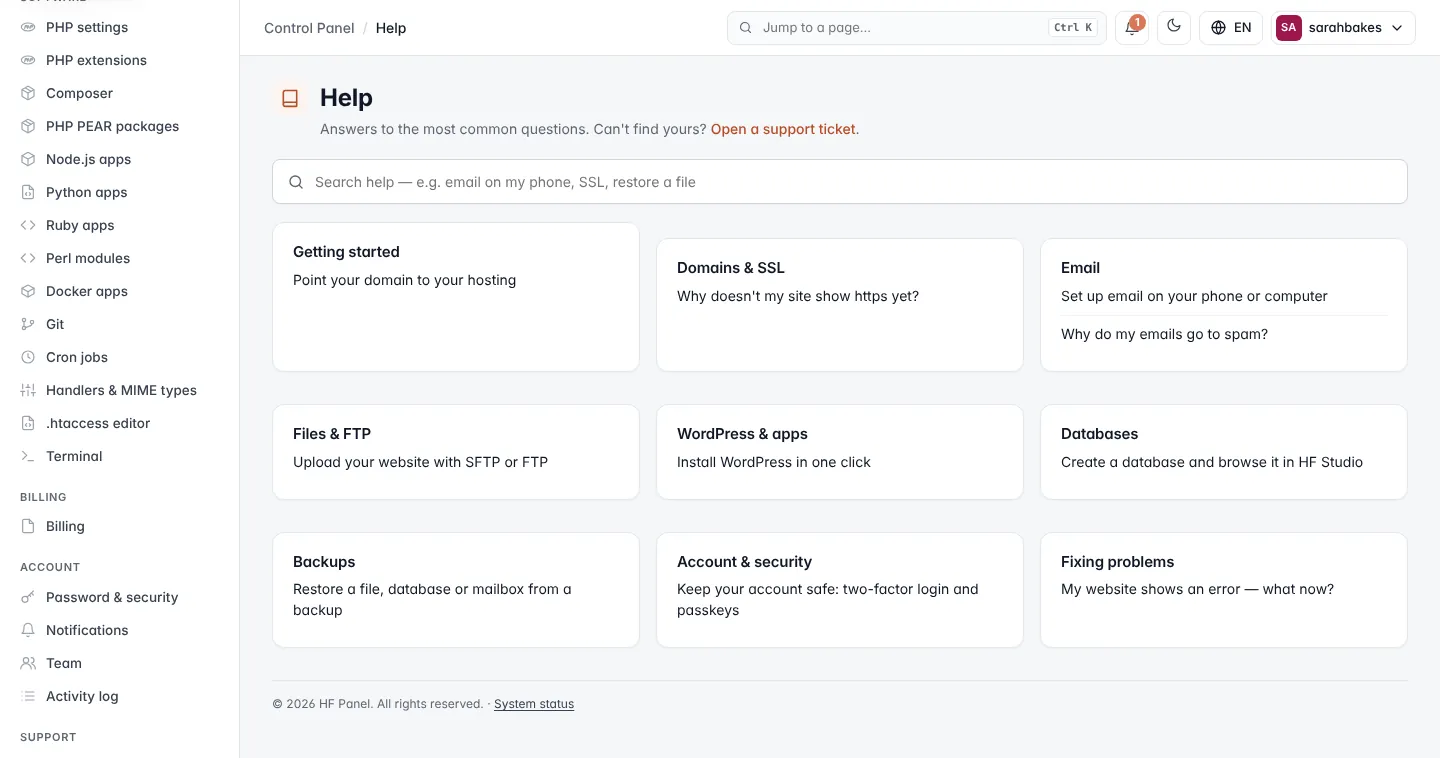Click the Handlers & MIME types sliders icon
Screen dimensions: 1440x758
click(28, 390)
